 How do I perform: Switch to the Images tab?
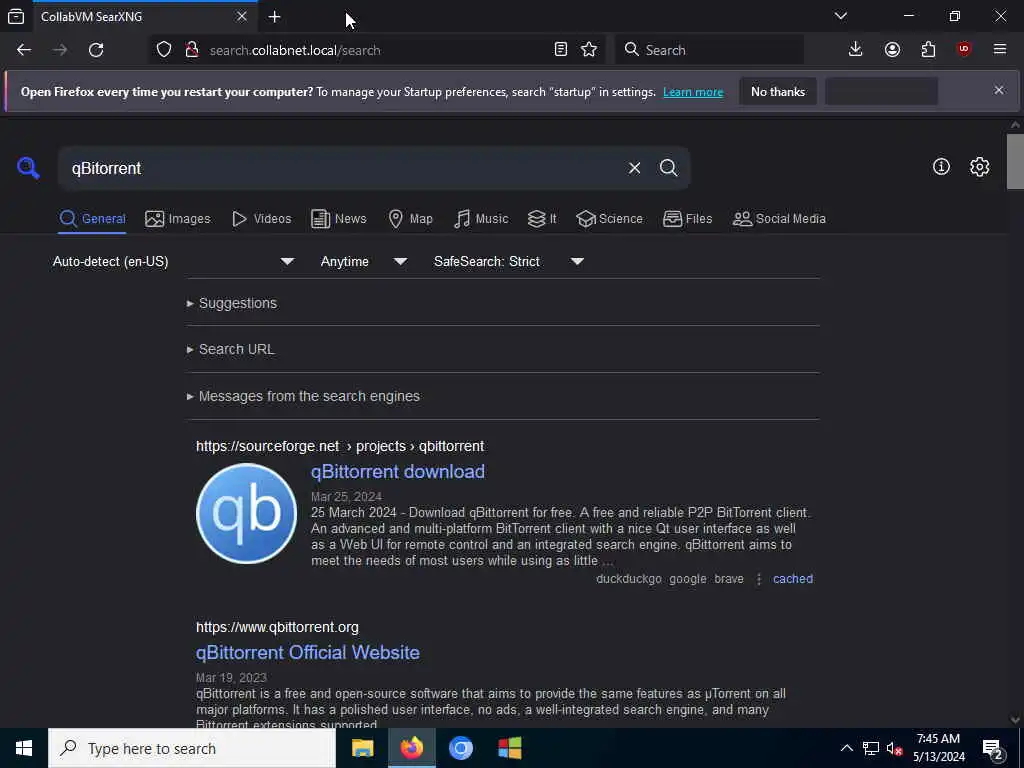tap(178, 219)
